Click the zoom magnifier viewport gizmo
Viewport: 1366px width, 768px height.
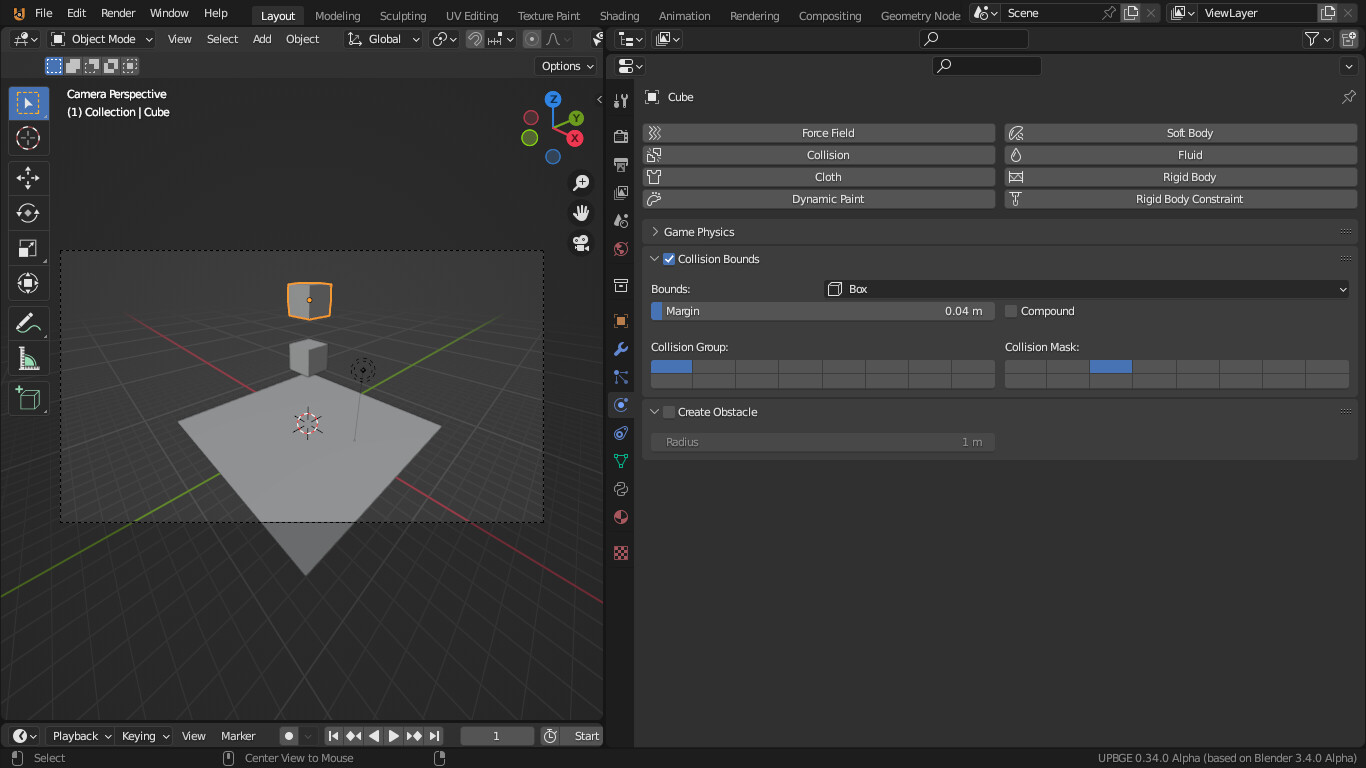581,183
